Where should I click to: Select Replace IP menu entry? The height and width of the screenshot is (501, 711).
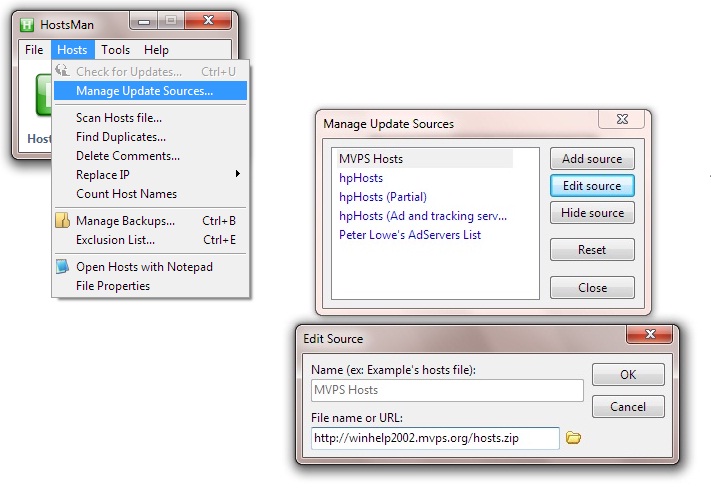click(x=151, y=175)
